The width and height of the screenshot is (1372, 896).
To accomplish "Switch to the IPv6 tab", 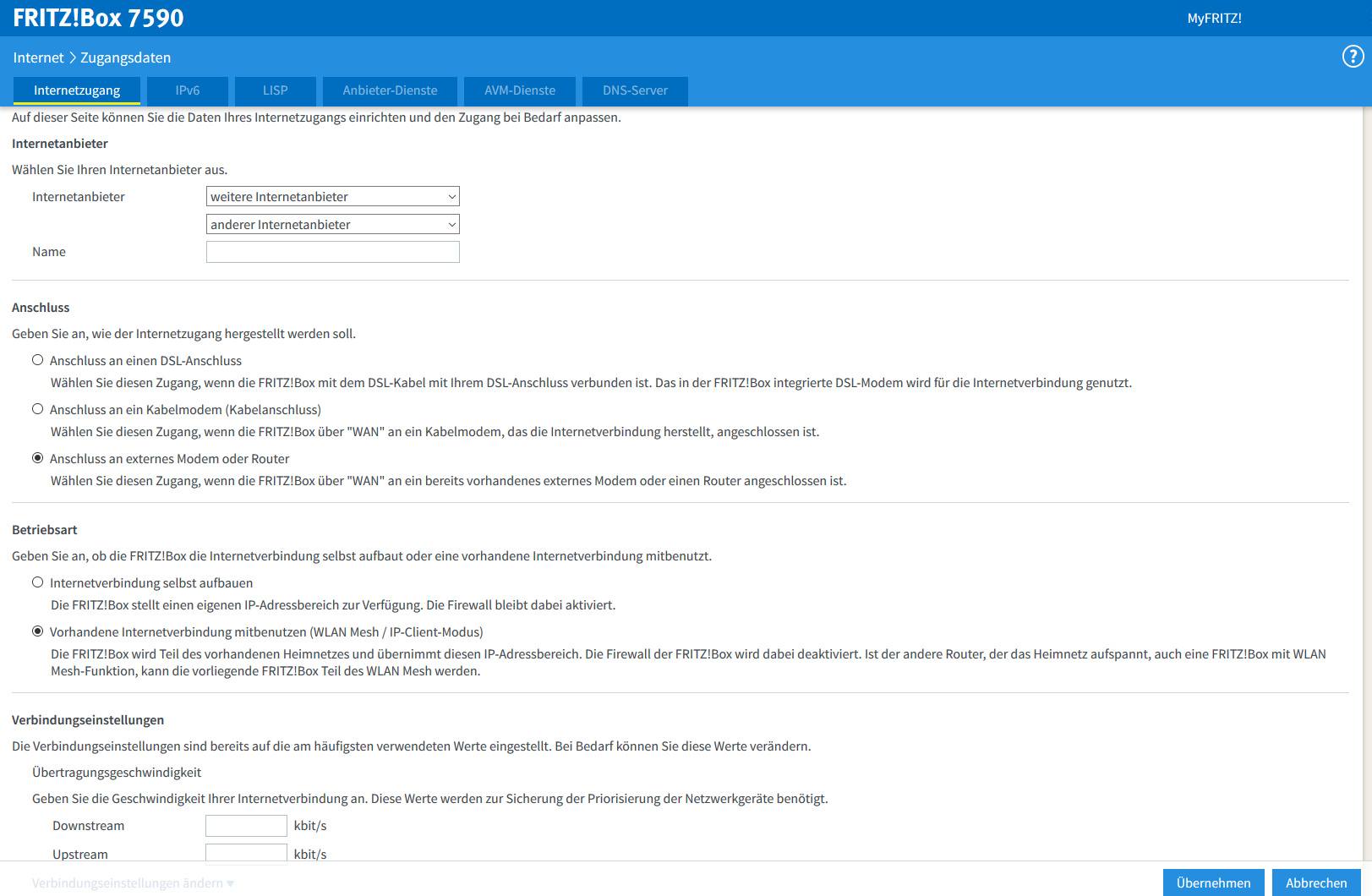I will 188,90.
